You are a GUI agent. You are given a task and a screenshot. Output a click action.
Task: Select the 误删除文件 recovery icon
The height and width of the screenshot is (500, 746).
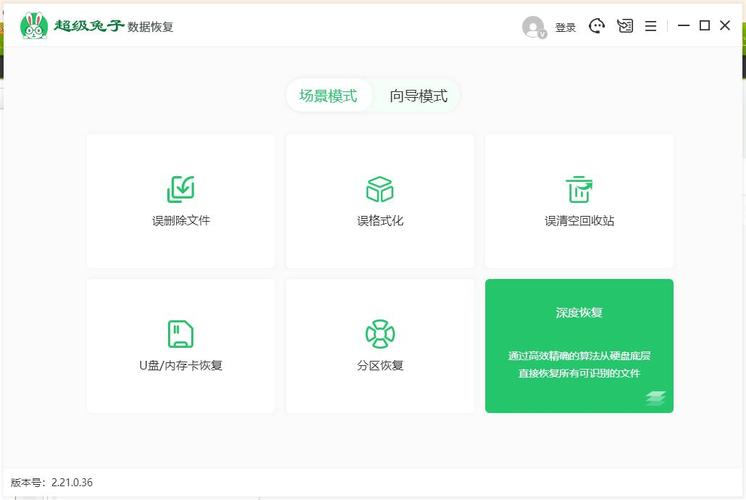coord(181,188)
